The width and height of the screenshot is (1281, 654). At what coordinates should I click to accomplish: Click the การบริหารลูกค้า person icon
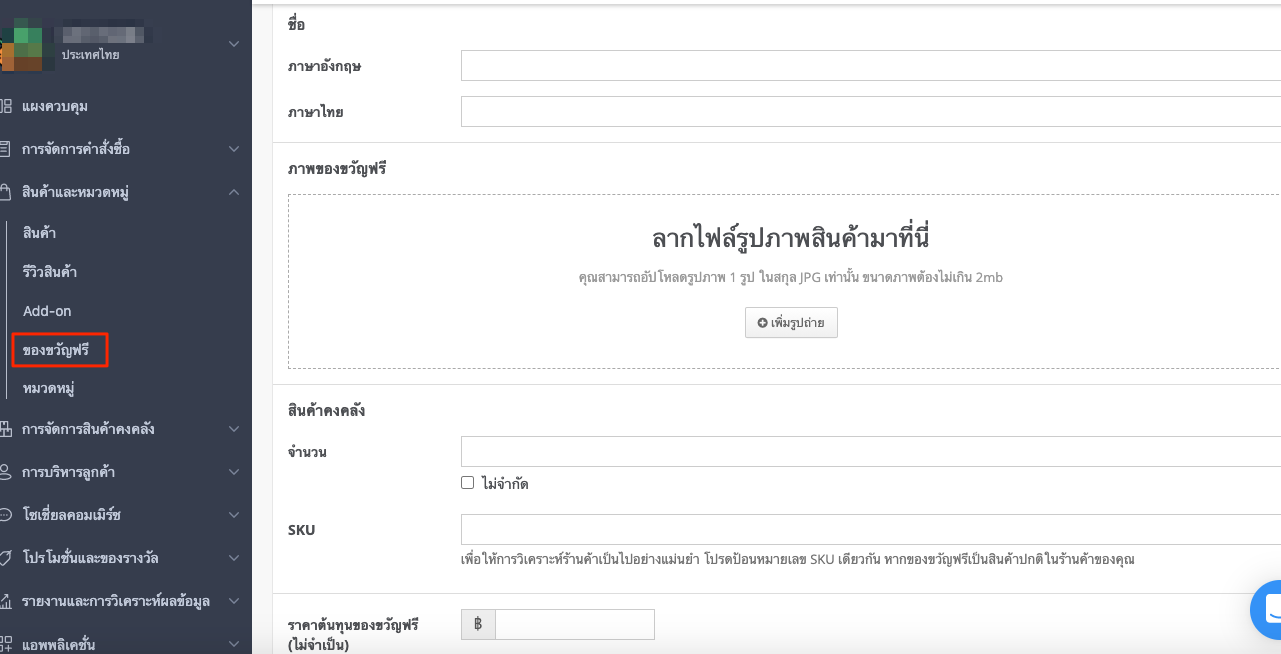5,471
